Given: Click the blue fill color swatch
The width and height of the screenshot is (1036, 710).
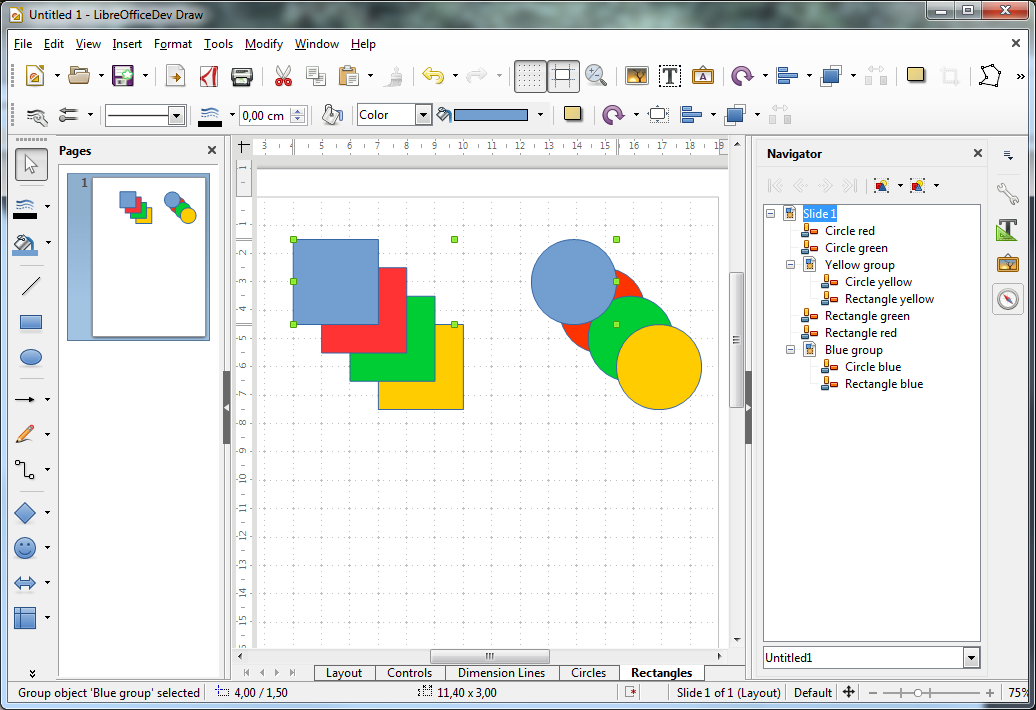Looking at the screenshot, I should tap(491, 115).
